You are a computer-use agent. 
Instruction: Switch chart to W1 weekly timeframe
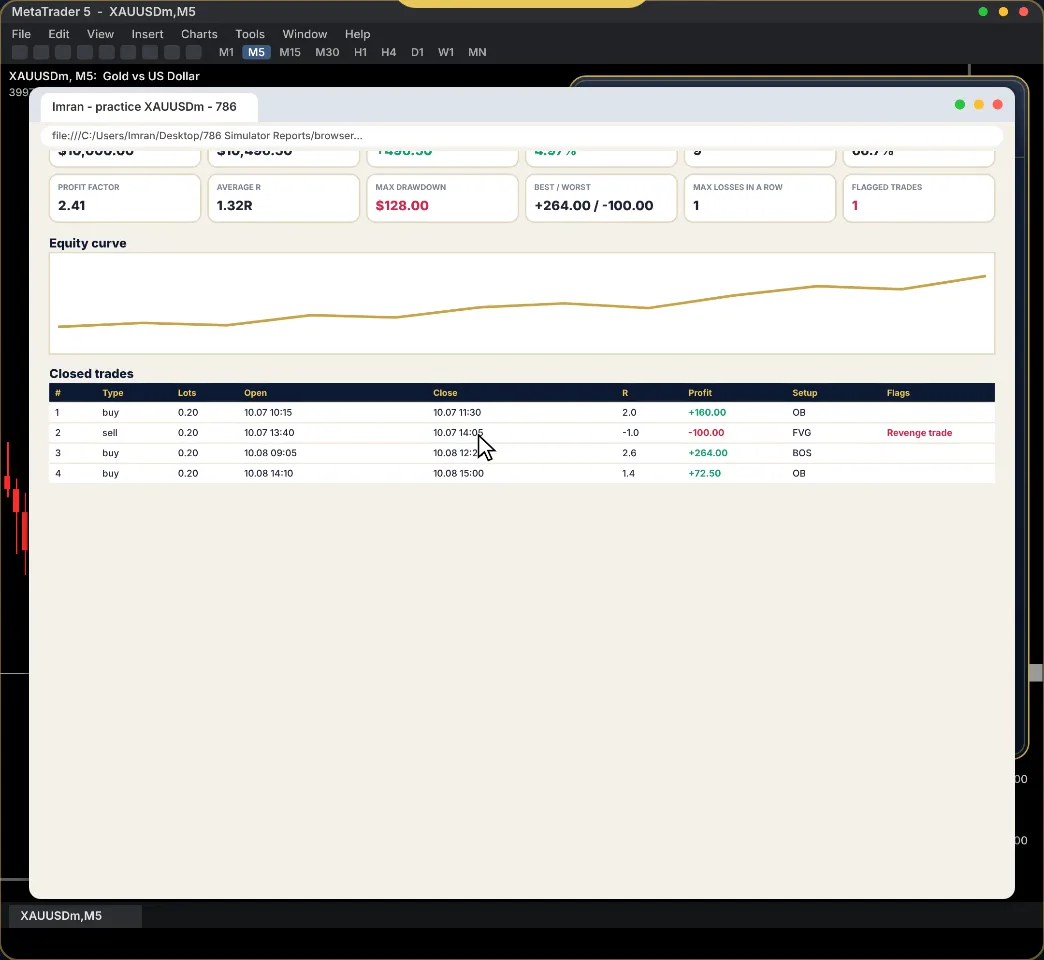tap(445, 52)
